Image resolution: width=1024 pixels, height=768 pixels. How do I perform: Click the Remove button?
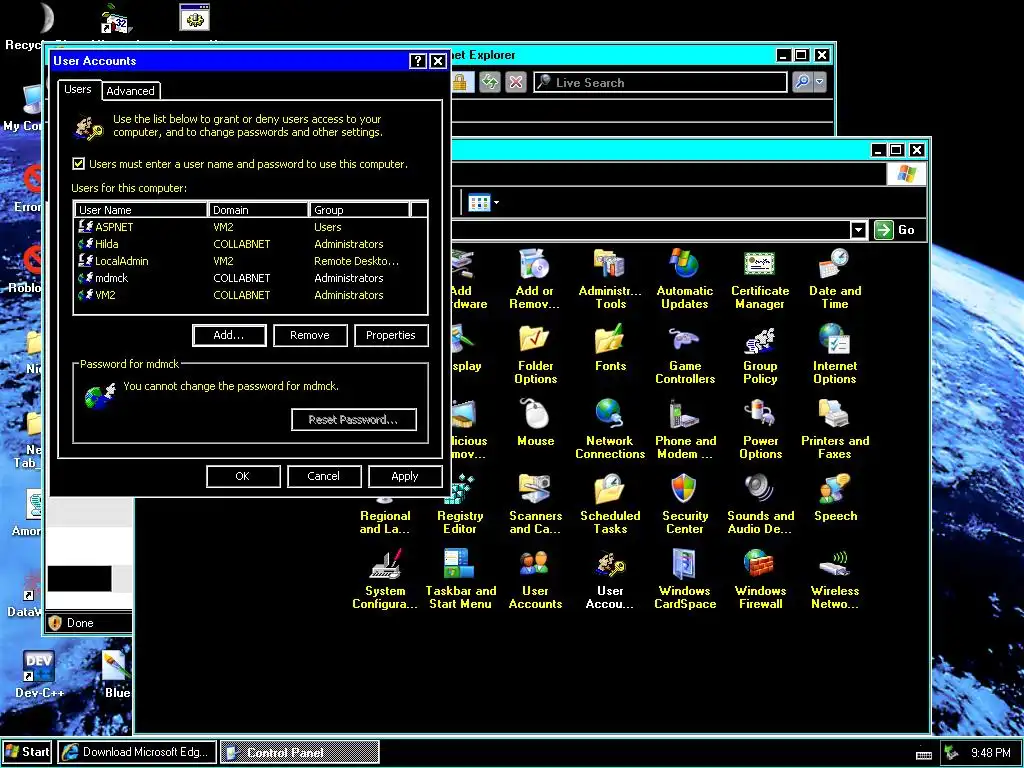[x=310, y=335]
